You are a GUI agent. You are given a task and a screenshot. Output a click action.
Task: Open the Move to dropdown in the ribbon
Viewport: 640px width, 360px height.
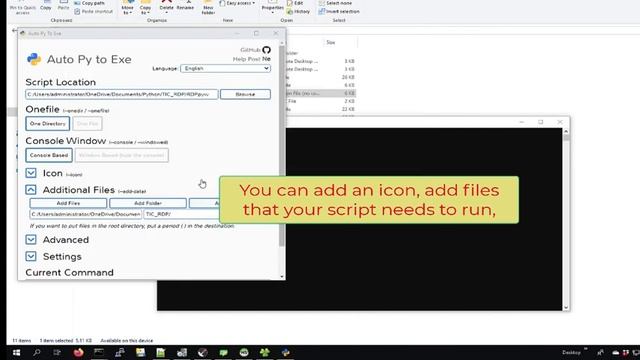(x=127, y=8)
